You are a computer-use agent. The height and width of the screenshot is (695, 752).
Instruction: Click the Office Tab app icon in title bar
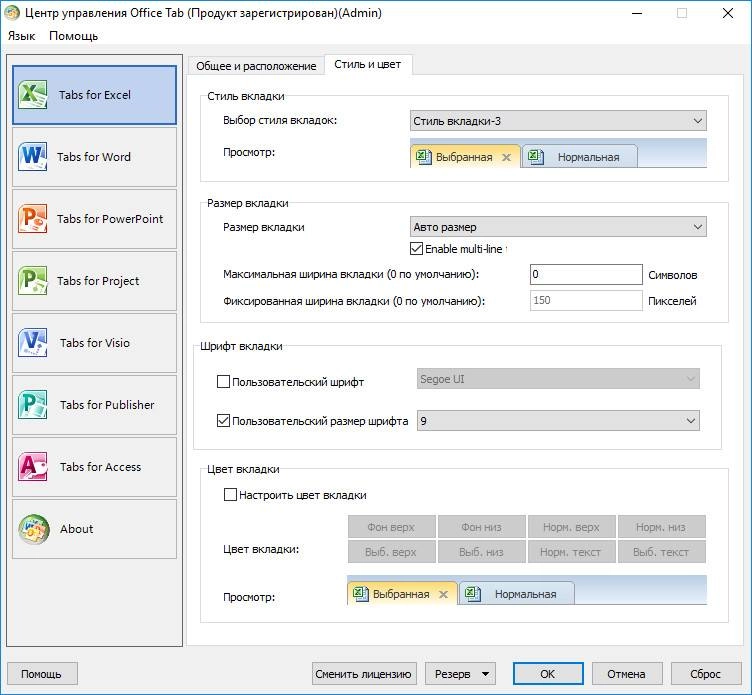(x=12, y=13)
